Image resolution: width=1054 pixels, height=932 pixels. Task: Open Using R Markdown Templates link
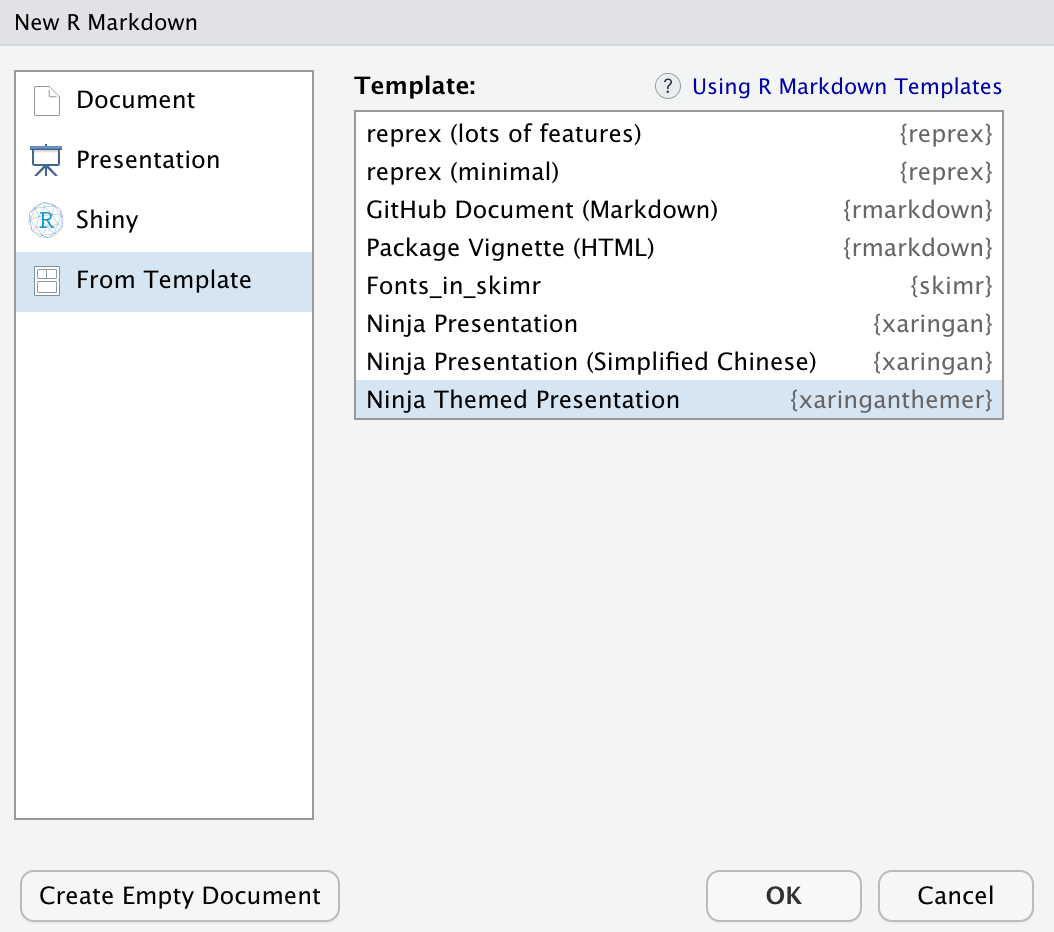pyautogui.click(x=847, y=87)
